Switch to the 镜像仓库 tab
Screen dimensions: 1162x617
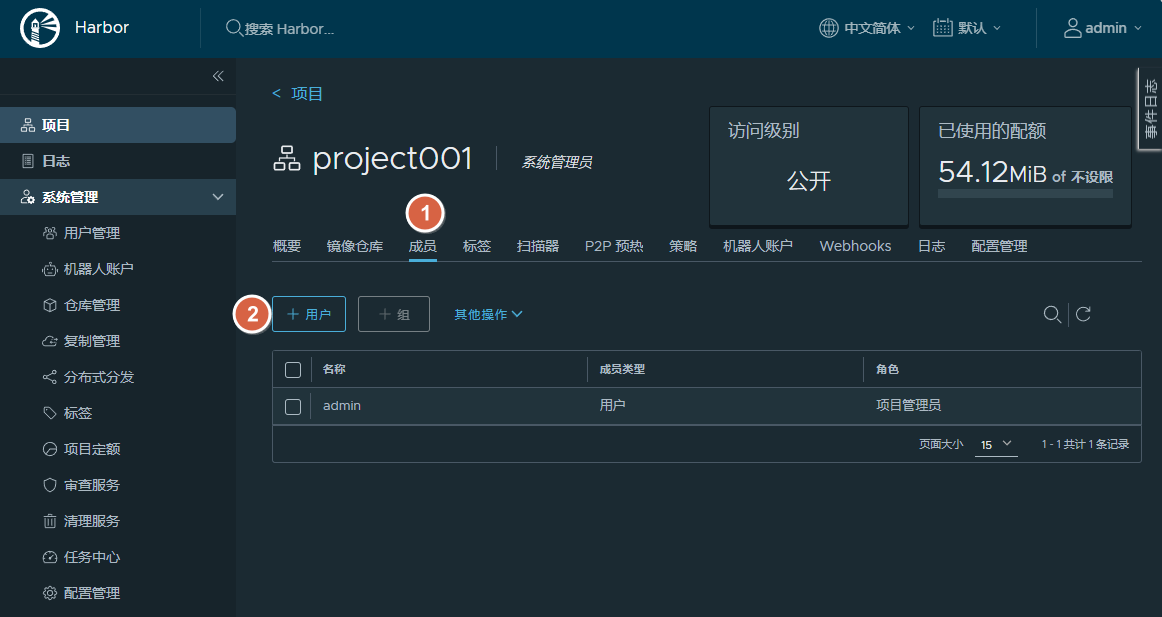355,246
